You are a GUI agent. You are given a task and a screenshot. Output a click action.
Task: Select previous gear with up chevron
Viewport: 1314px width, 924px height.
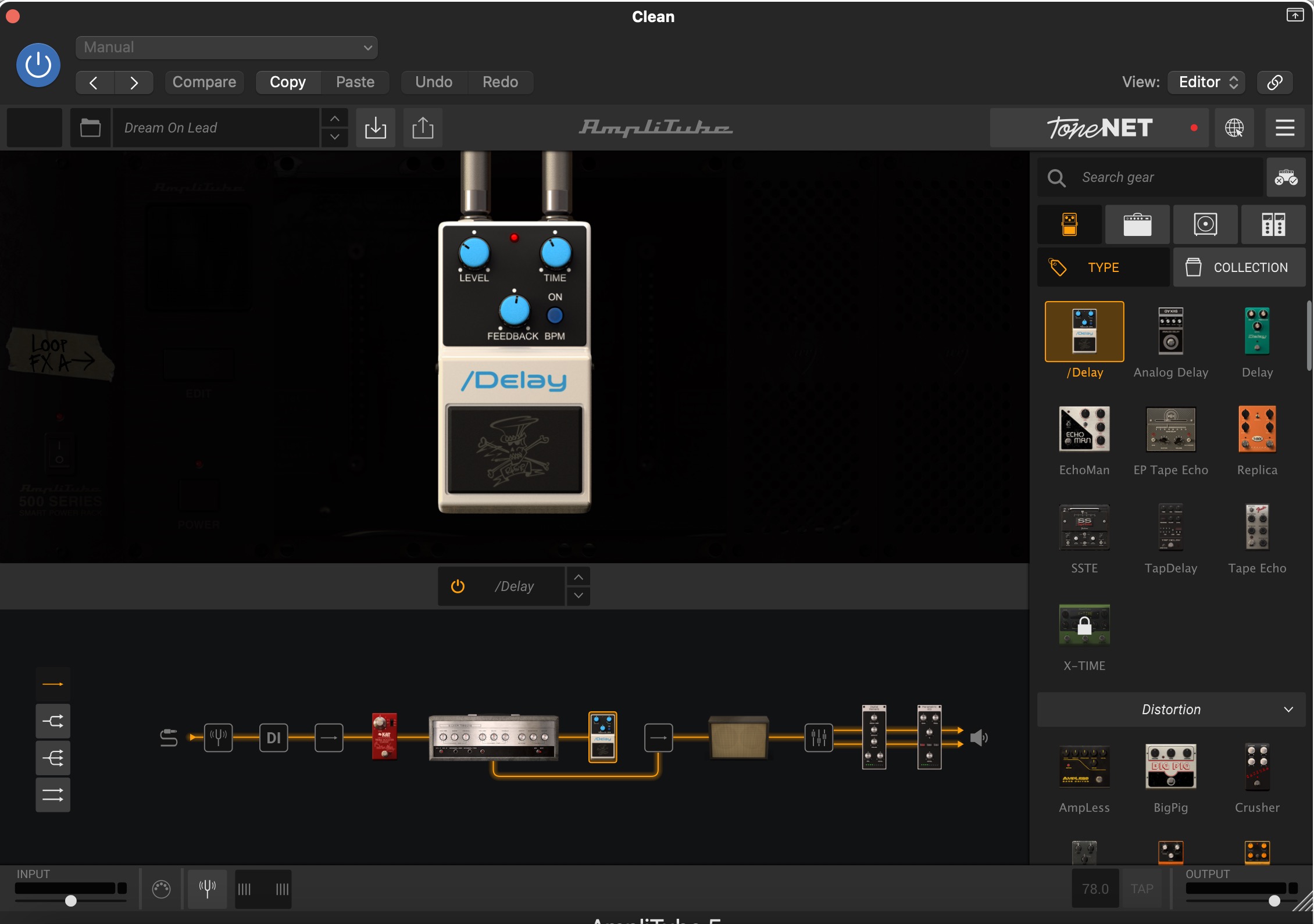579,577
